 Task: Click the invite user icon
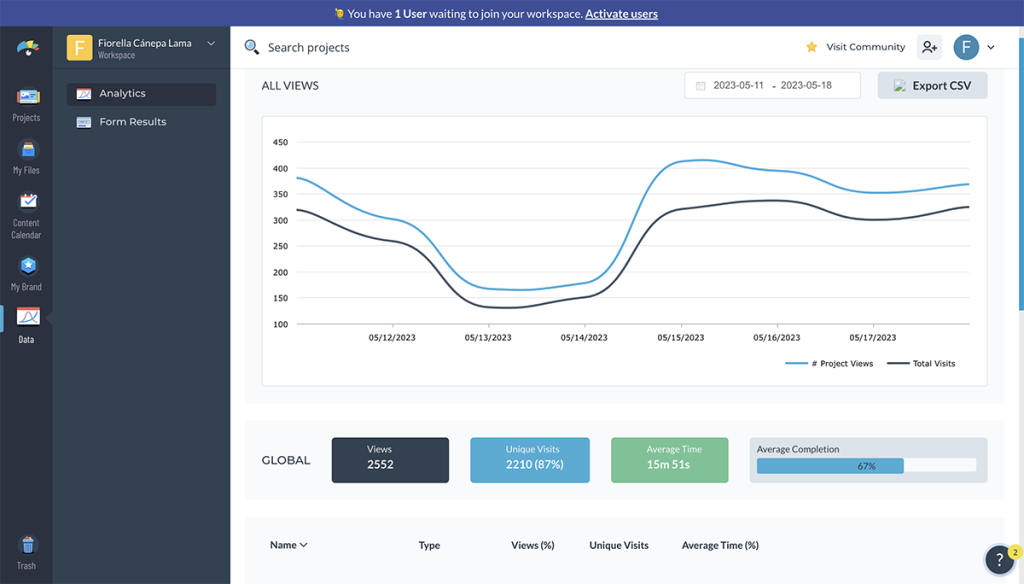929,47
